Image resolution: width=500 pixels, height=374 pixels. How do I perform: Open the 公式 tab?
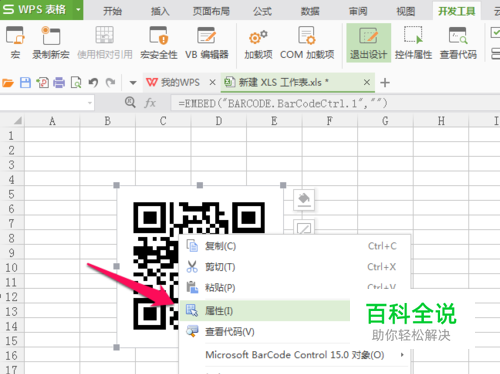pyautogui.click(x=262, y=11)
